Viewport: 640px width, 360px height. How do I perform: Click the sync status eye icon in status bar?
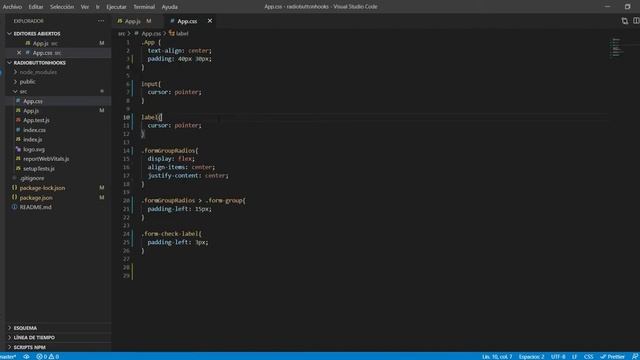click(x=26, y=356)
